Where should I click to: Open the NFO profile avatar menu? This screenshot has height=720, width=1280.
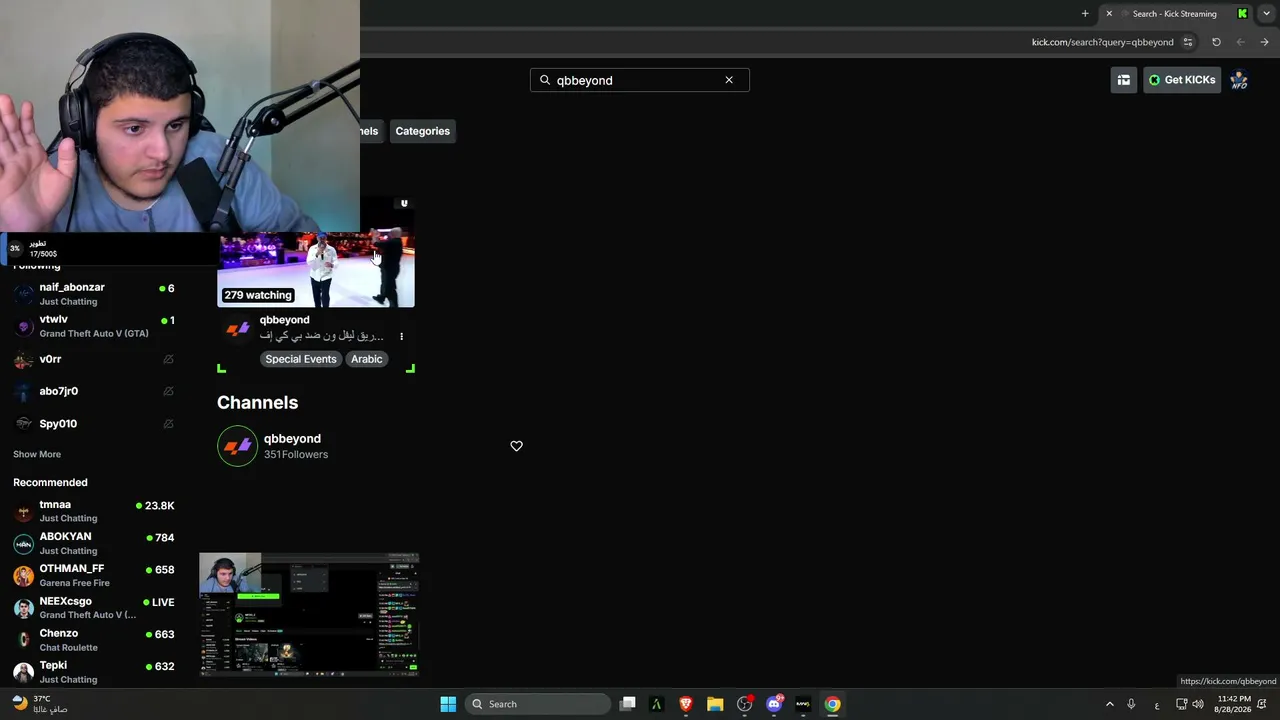pos(1239,80)
